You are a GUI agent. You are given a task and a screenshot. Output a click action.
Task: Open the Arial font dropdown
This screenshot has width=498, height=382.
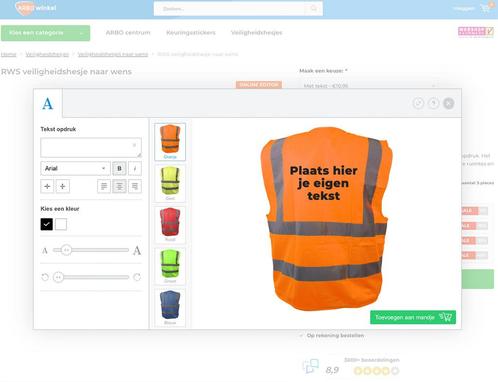tap(75, 168)
